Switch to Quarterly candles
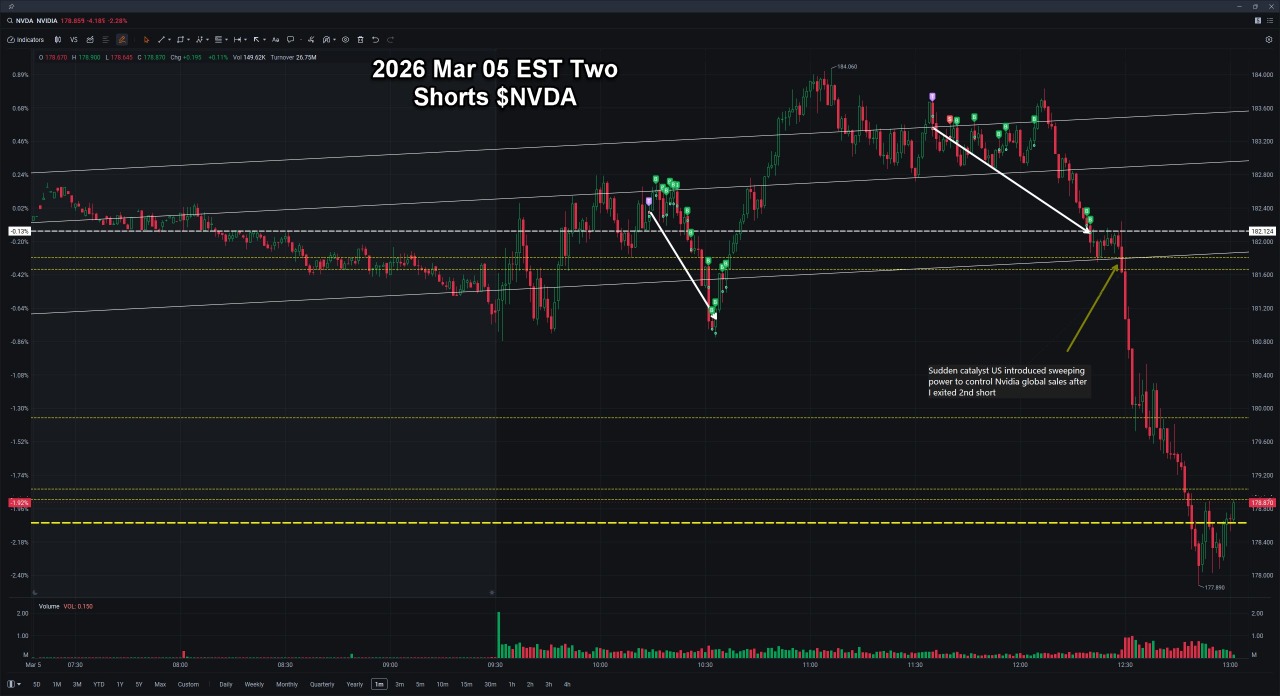 point(322,684)
